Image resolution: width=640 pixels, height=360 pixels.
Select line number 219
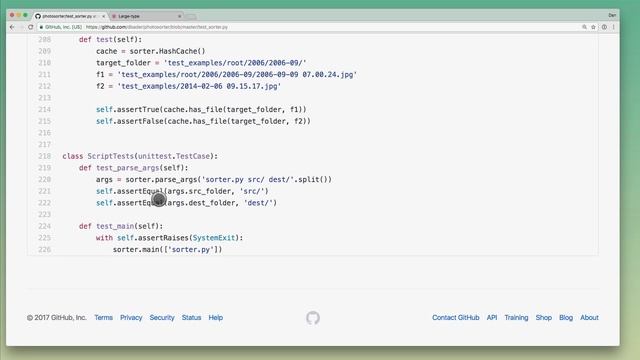tap(44, 168)
